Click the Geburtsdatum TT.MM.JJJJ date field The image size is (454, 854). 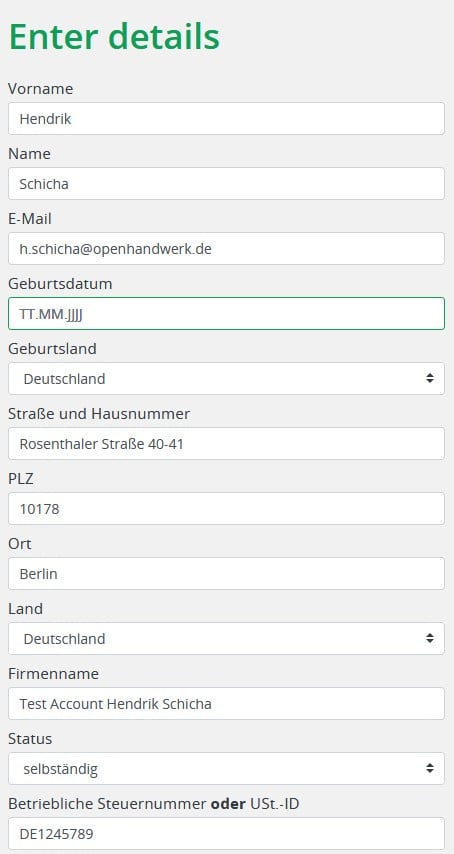click(x=226, y=314)
